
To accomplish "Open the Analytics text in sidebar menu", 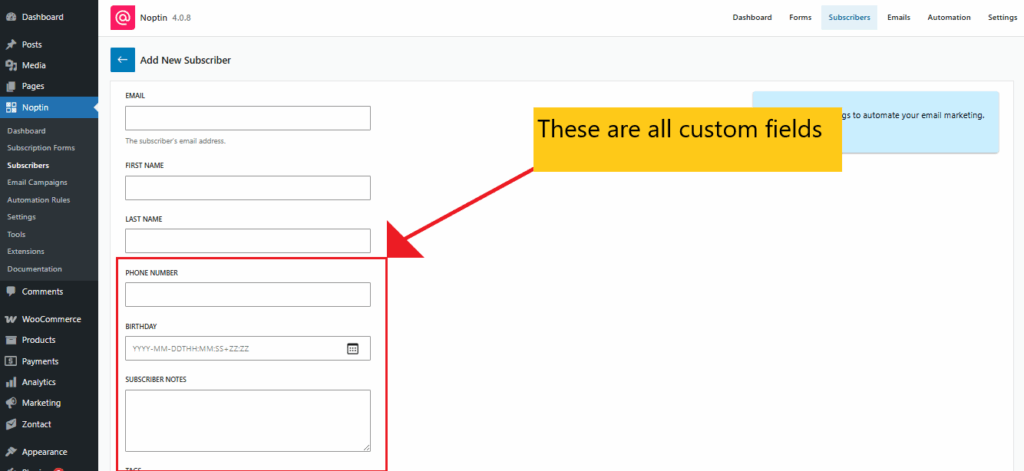I will coord(39,382).
